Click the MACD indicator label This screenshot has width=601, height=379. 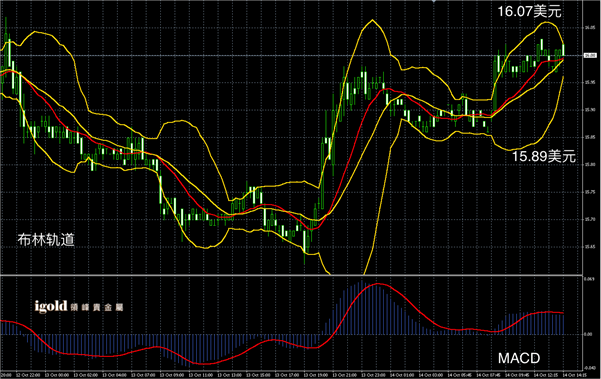pyautogui.click(x=519, y=358)
